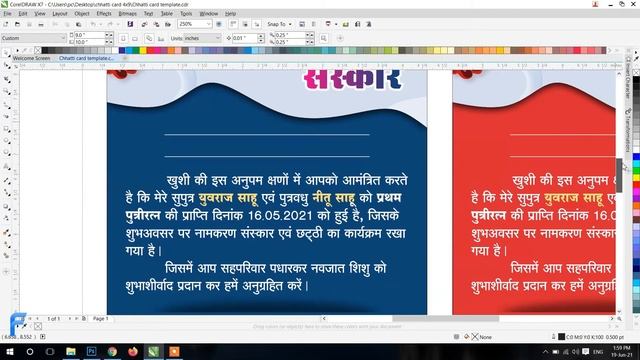The width and height of the screenshot is (640, 360).
Task: Open the Transformations docker tab
Action: click(x=628, y=131)
